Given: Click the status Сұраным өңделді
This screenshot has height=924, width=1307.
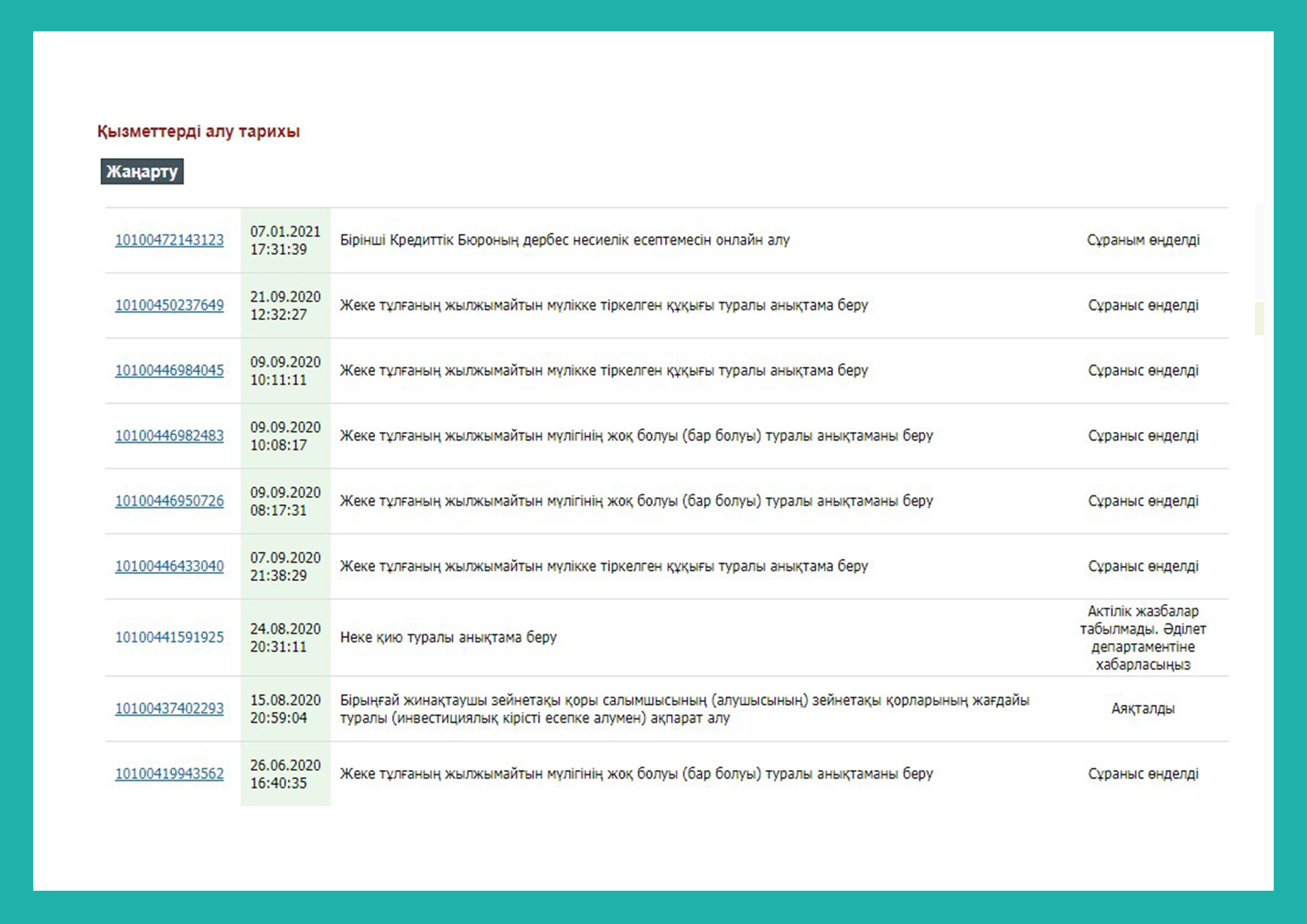Looking at the screenshot, I should click(x=1143, y=240).
